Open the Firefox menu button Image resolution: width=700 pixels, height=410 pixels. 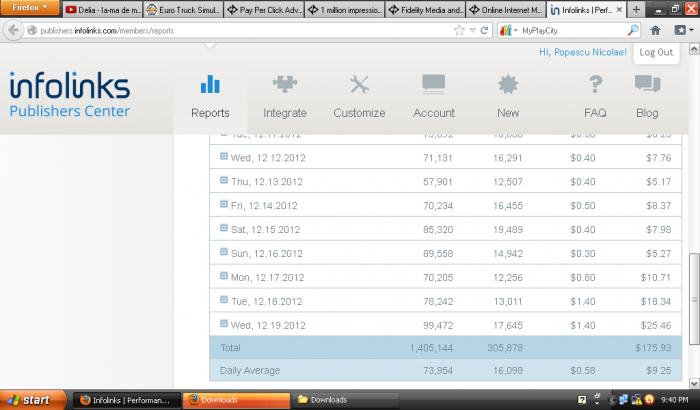click(29, 8)
